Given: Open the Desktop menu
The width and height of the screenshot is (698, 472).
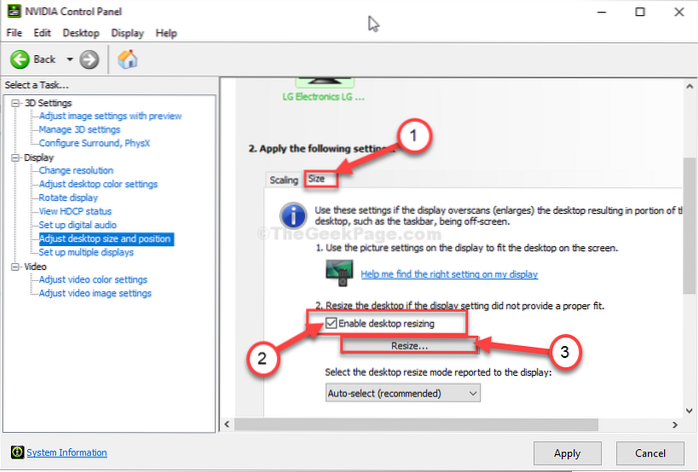Looking at the screenshot, I should click(81, 33).
